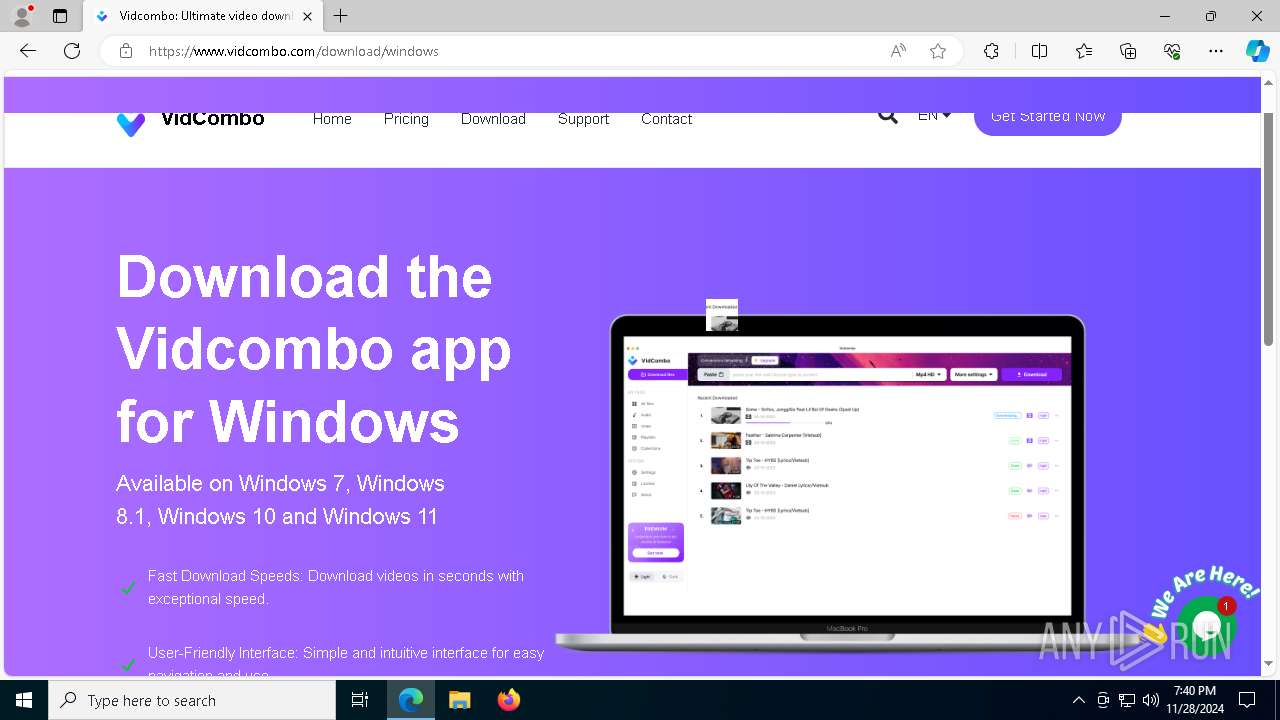The width and height of the screenshot is (1280, 720).
Task: Show hidden system tray icons chevron
Action: [1078, 700]
